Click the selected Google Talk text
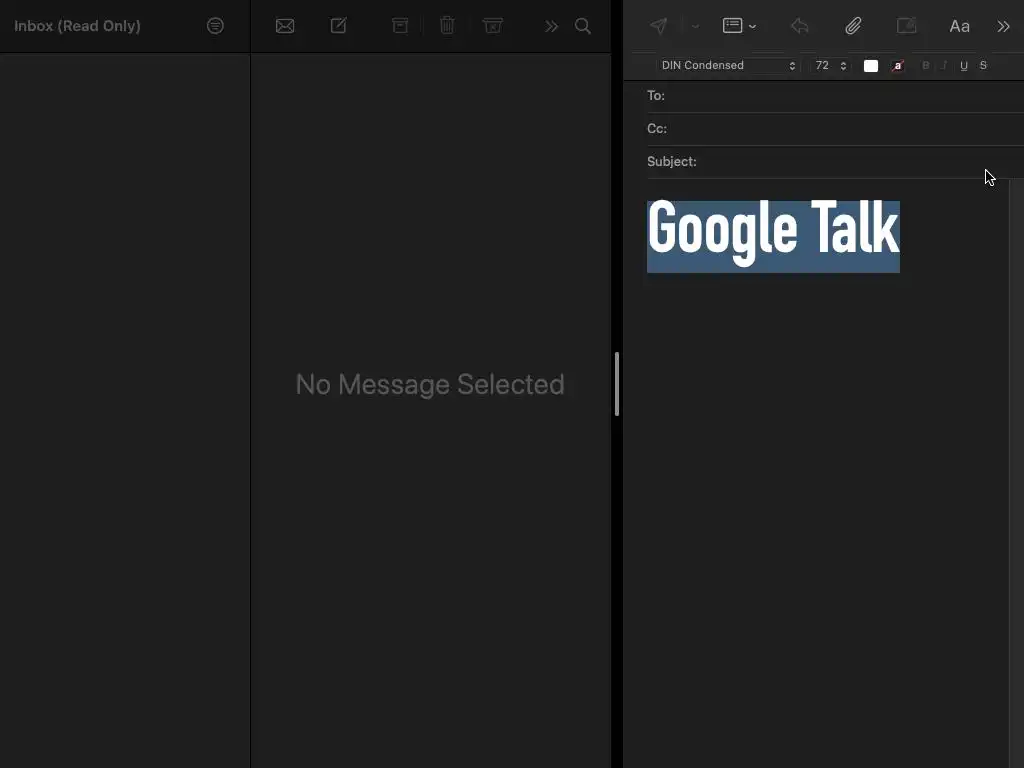This screenshot has width=1024, height=768. click(x=773, y=236)
